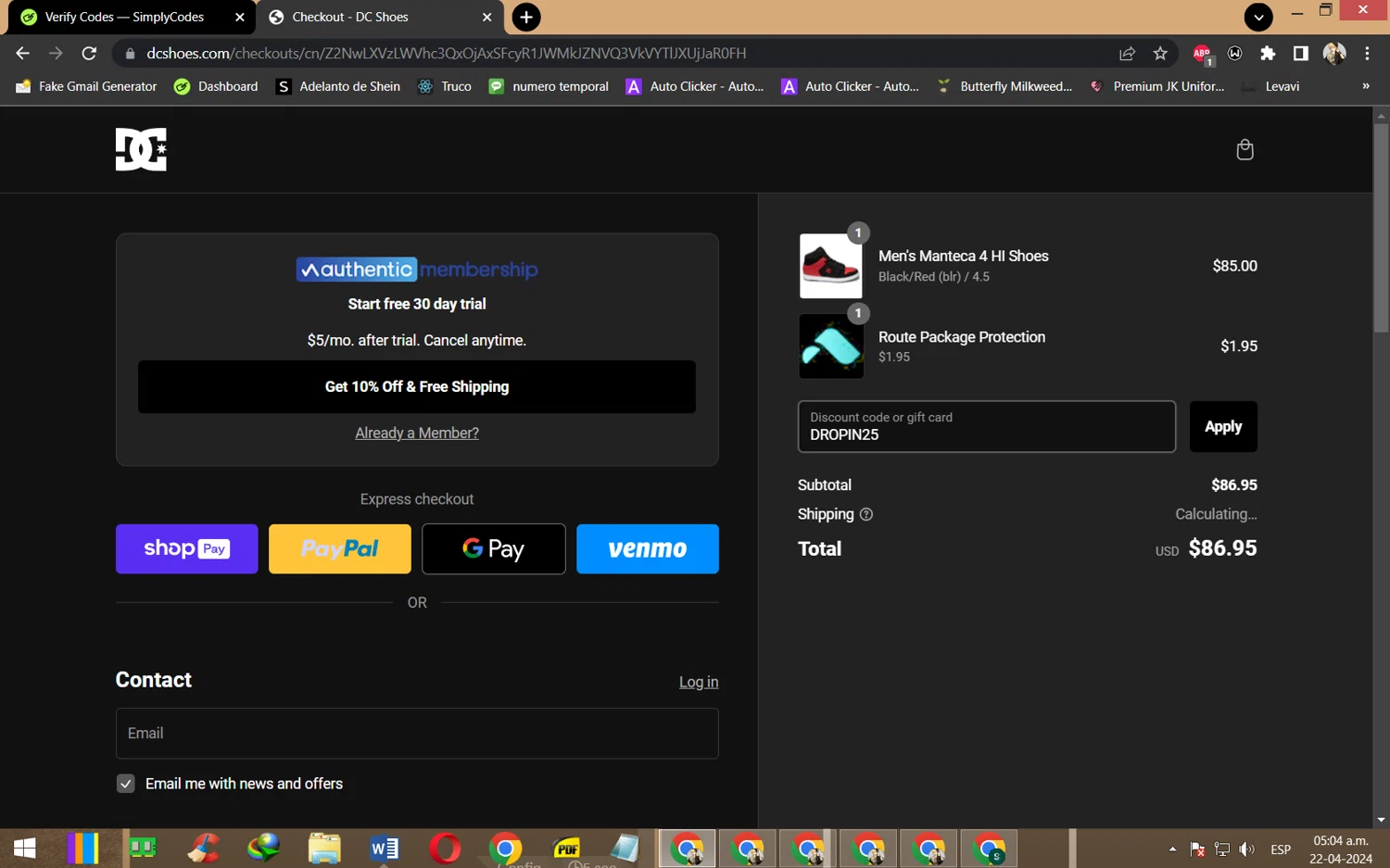
Task: Open Fake Gmail Generator bookmark
Action: coord(87,86)
